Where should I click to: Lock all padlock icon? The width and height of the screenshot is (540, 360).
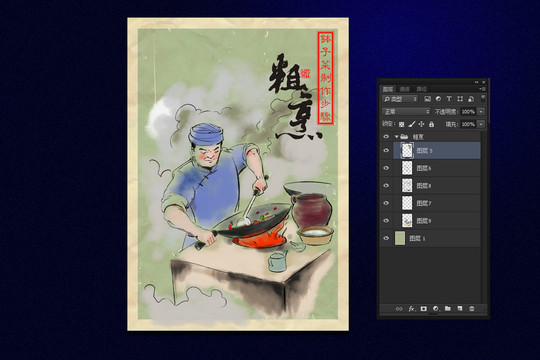432,124
